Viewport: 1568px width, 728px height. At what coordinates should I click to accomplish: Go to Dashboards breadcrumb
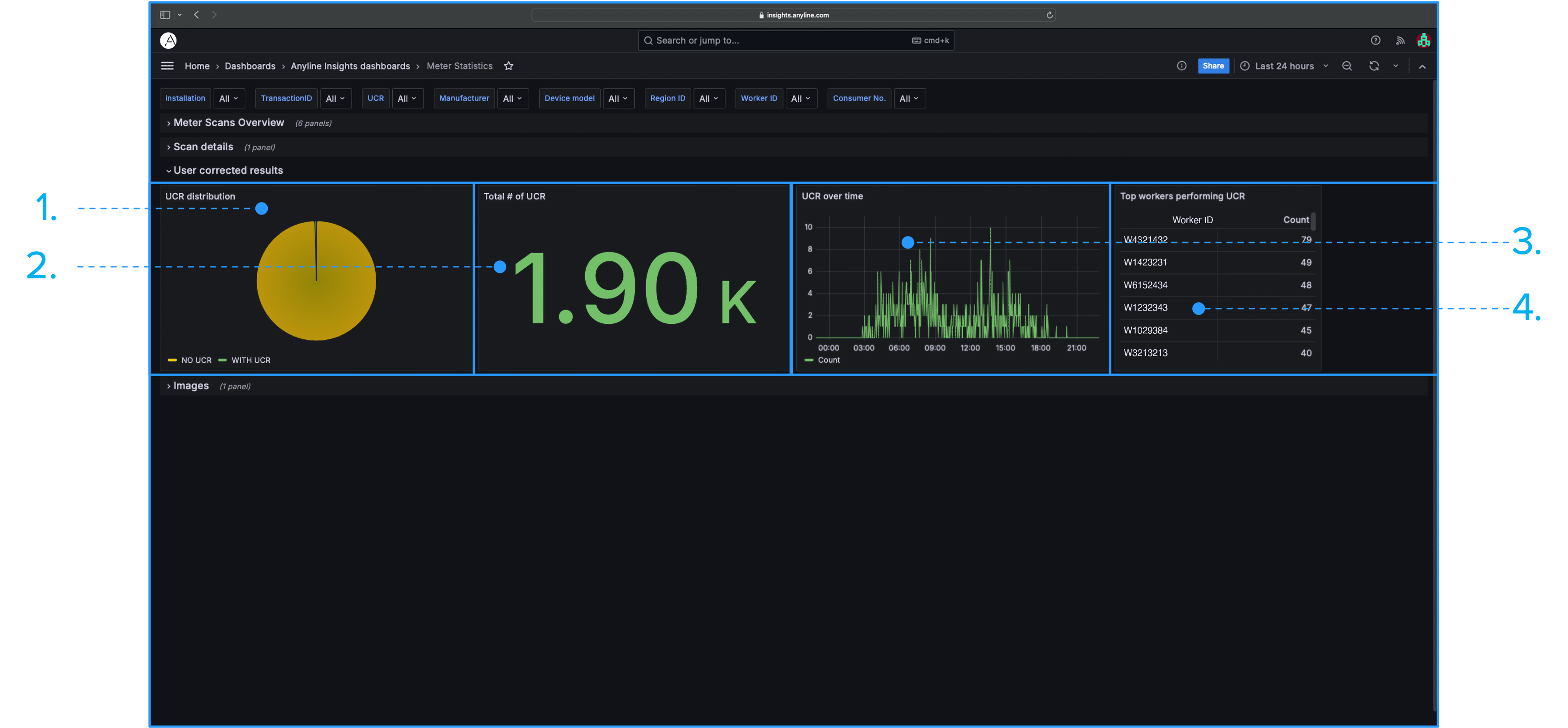[249, 66]
